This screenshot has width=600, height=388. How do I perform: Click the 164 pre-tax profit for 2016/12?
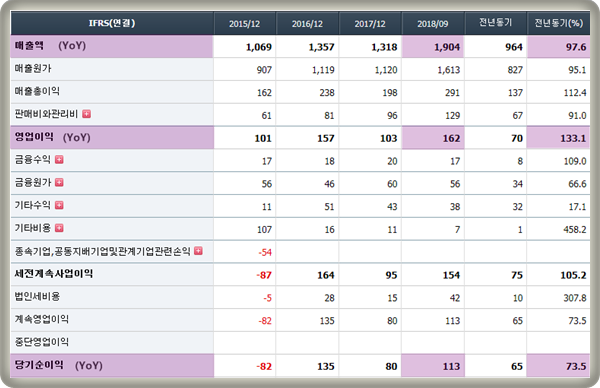pyautogui.click(x=326, y=275)
